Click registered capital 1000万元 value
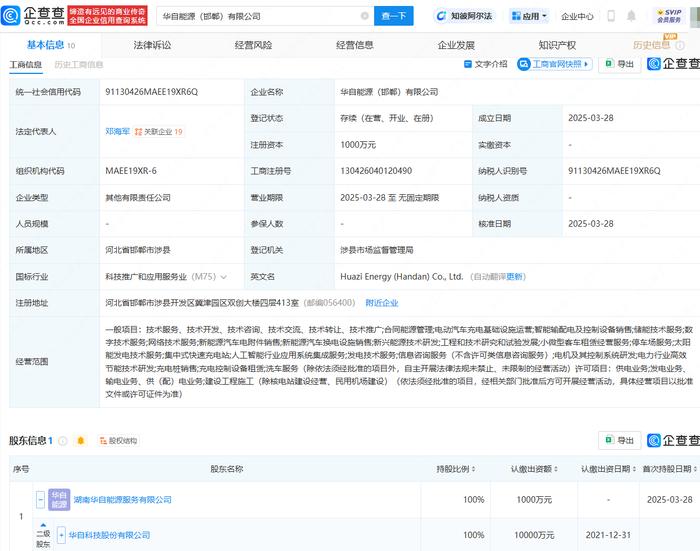Viewport: 700px width, 551px height. (x=358, y=145)
